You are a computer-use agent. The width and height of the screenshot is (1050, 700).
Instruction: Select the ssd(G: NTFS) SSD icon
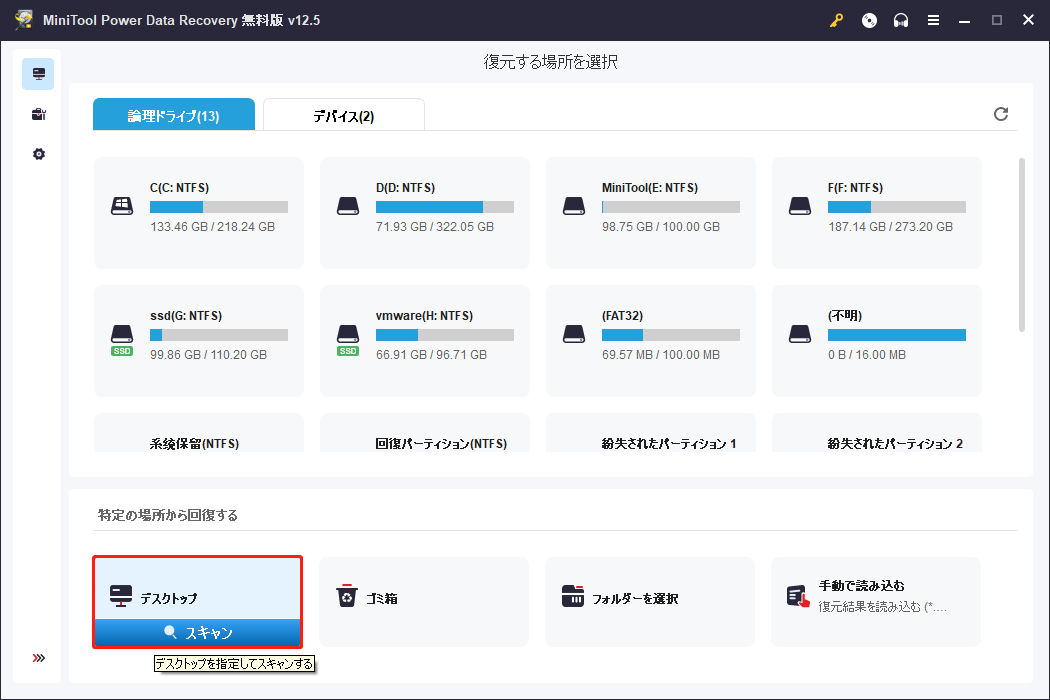[122, 340]
